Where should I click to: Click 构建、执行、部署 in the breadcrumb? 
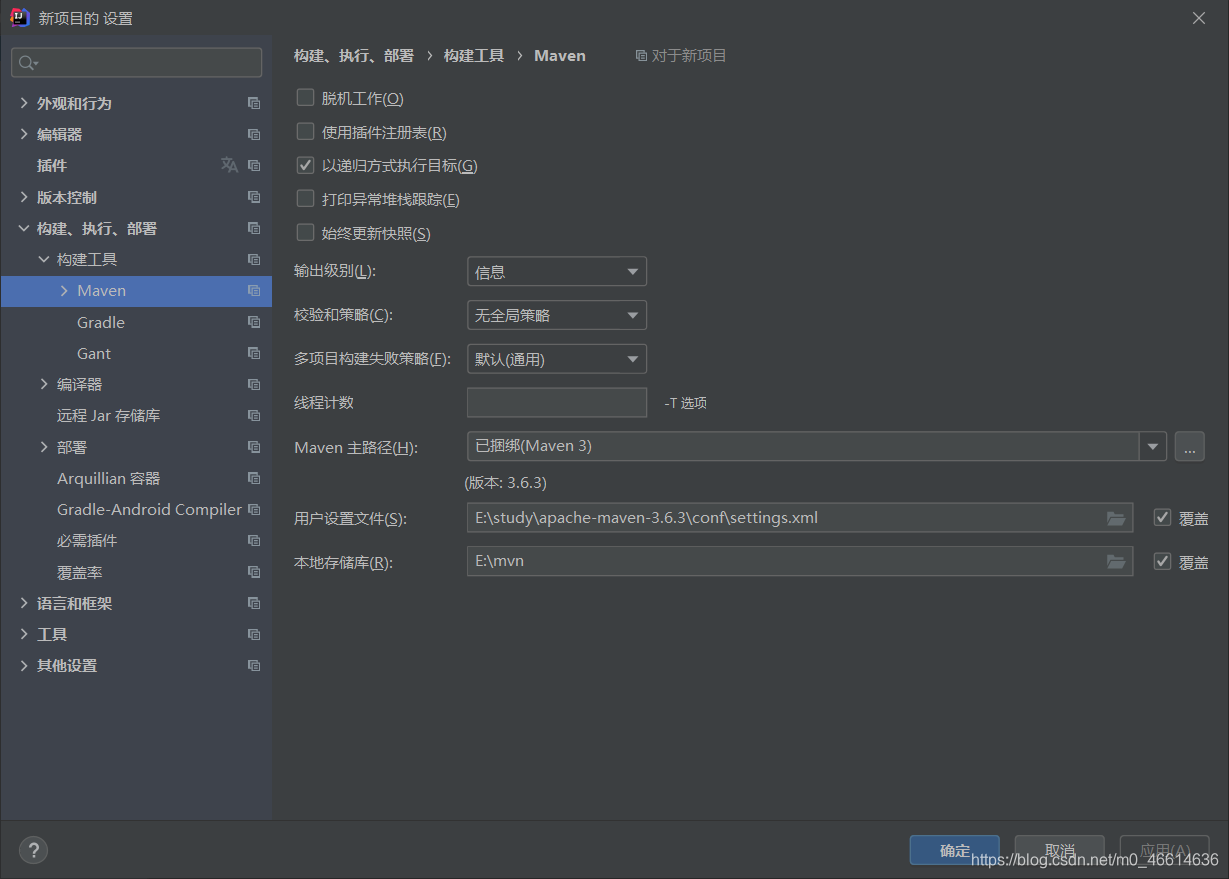(x=354, y=56)
